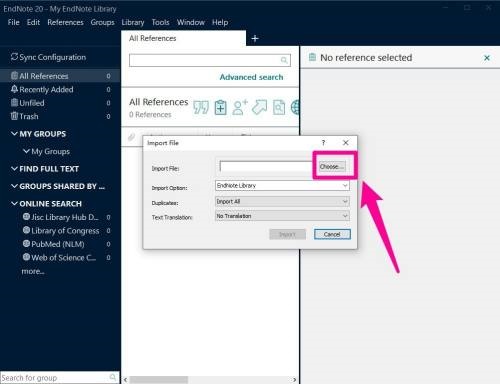500x384 pixels.
Task: Click the add new reference clipboard icon
Action: tap(220, 107)
